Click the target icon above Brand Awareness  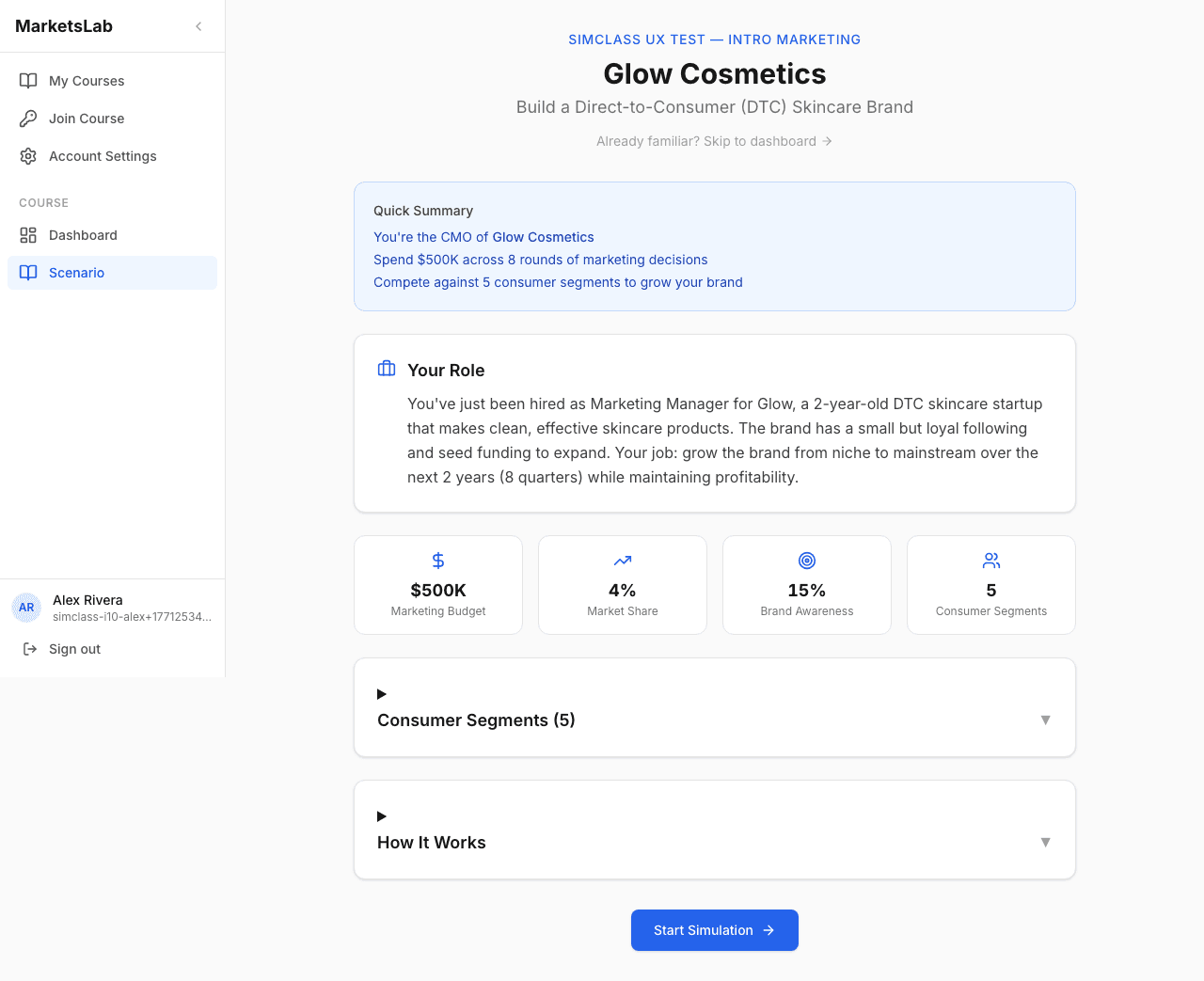(806, 560)
